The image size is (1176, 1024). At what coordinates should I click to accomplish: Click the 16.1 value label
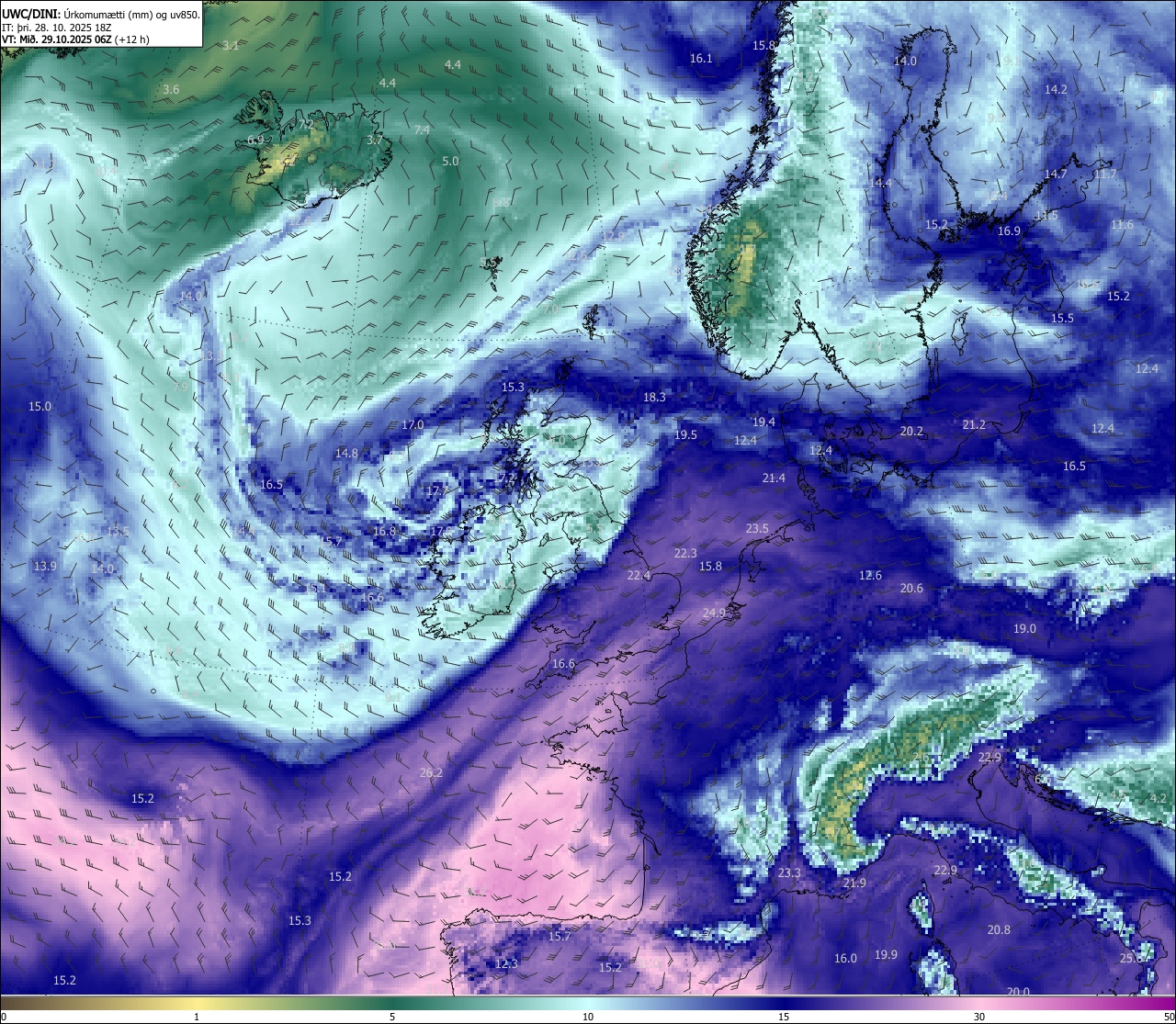pyautogui.click(x=701, y=58)
